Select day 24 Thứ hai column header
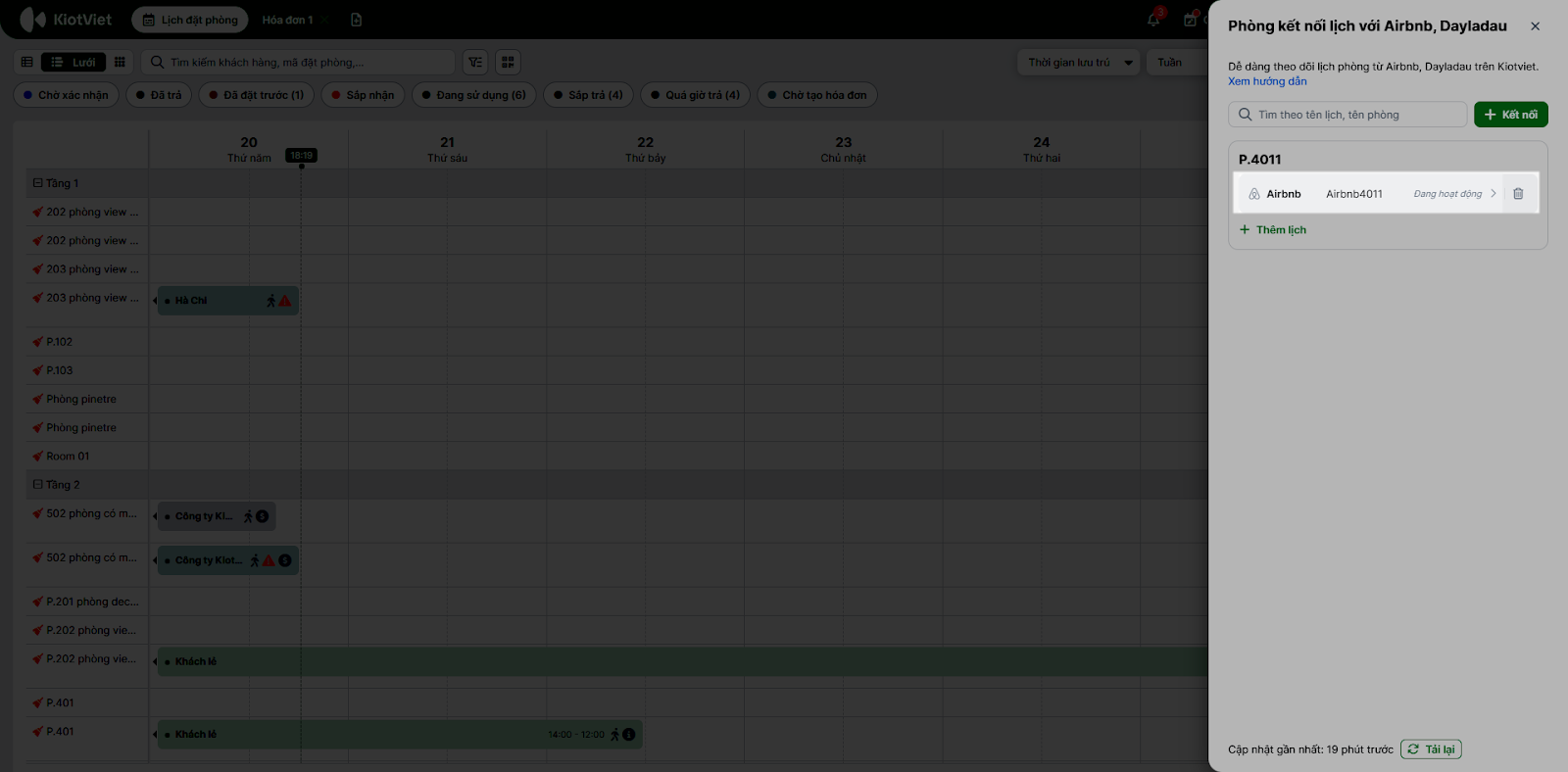This screenshot has height=772, width=1568. tap(1042, 149)
